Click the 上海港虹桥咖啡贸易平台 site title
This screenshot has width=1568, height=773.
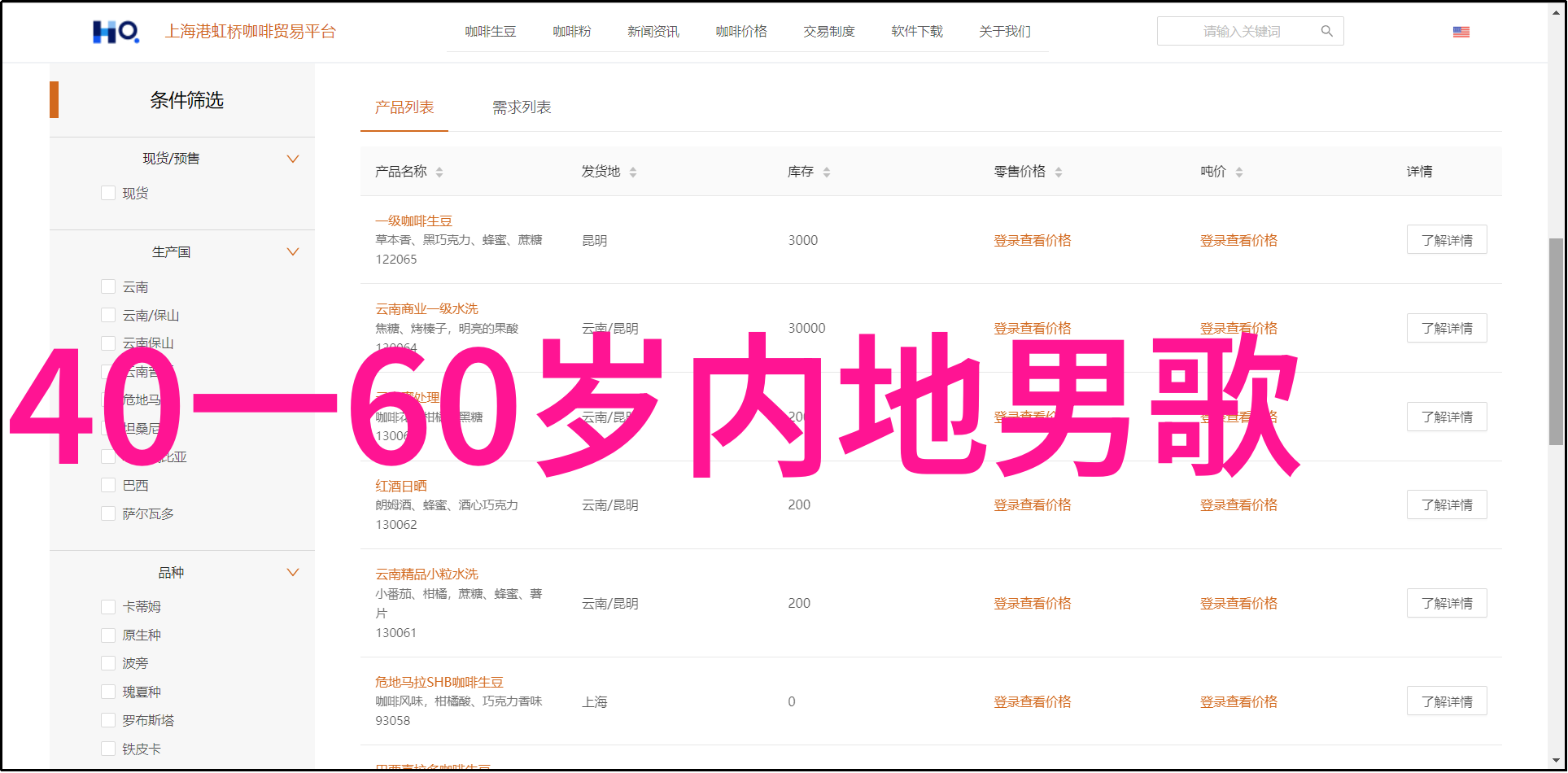click(251, 31)
